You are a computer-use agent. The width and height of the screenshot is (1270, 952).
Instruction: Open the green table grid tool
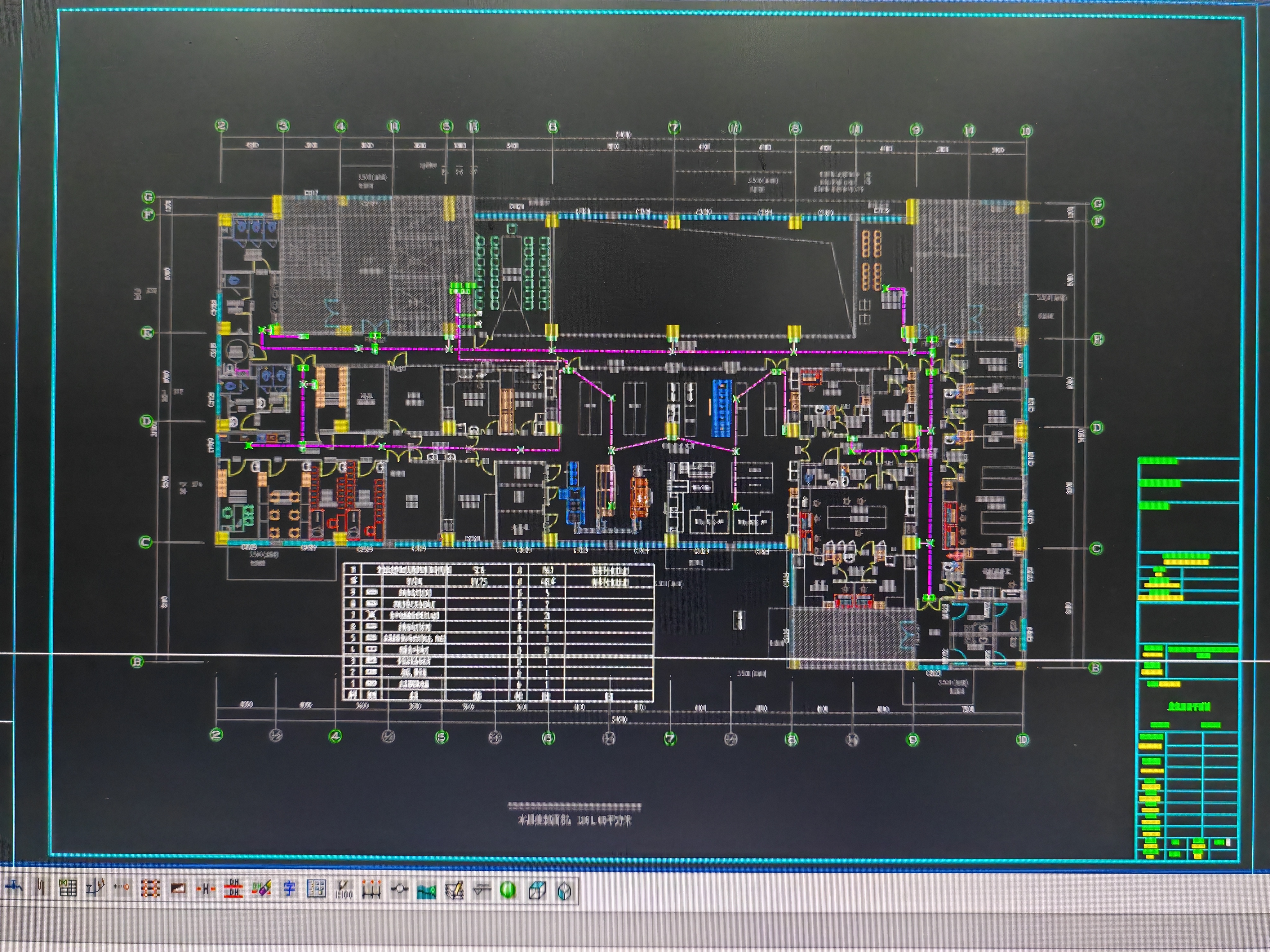68,889
